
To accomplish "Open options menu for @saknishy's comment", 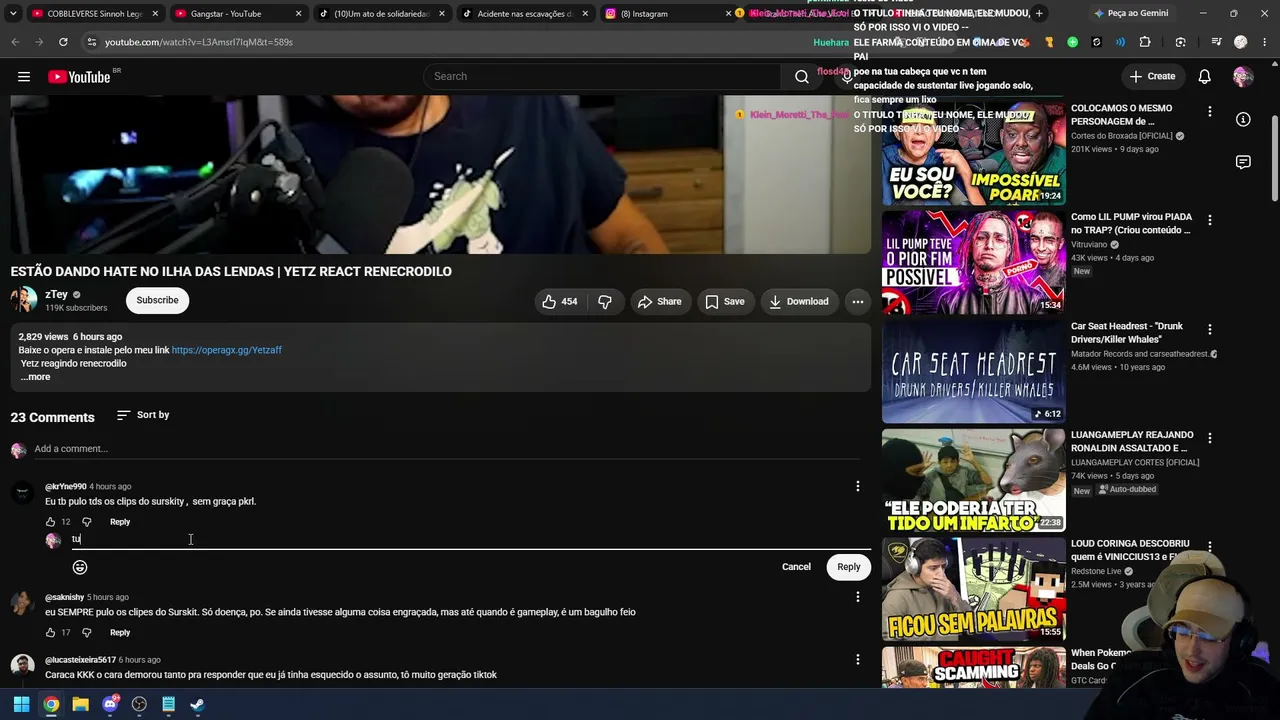I will pyautogui.click(x=857, y=597).
